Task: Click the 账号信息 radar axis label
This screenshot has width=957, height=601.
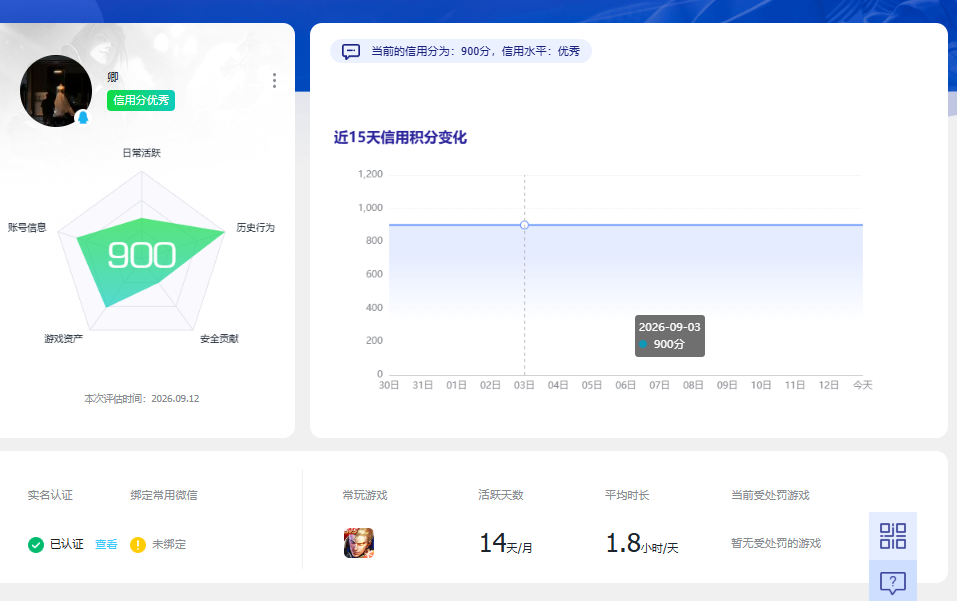Action: point(27,228)
